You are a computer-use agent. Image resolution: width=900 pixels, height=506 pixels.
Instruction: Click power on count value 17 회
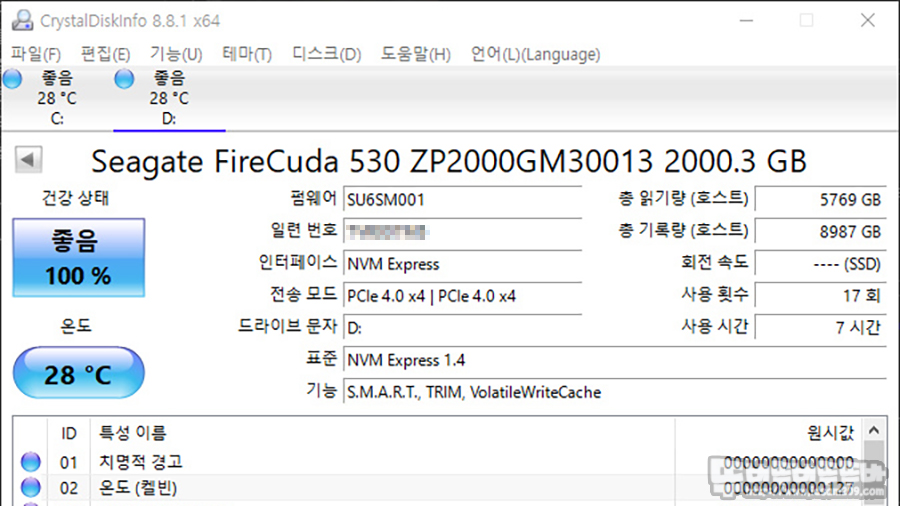click(821, 296)
